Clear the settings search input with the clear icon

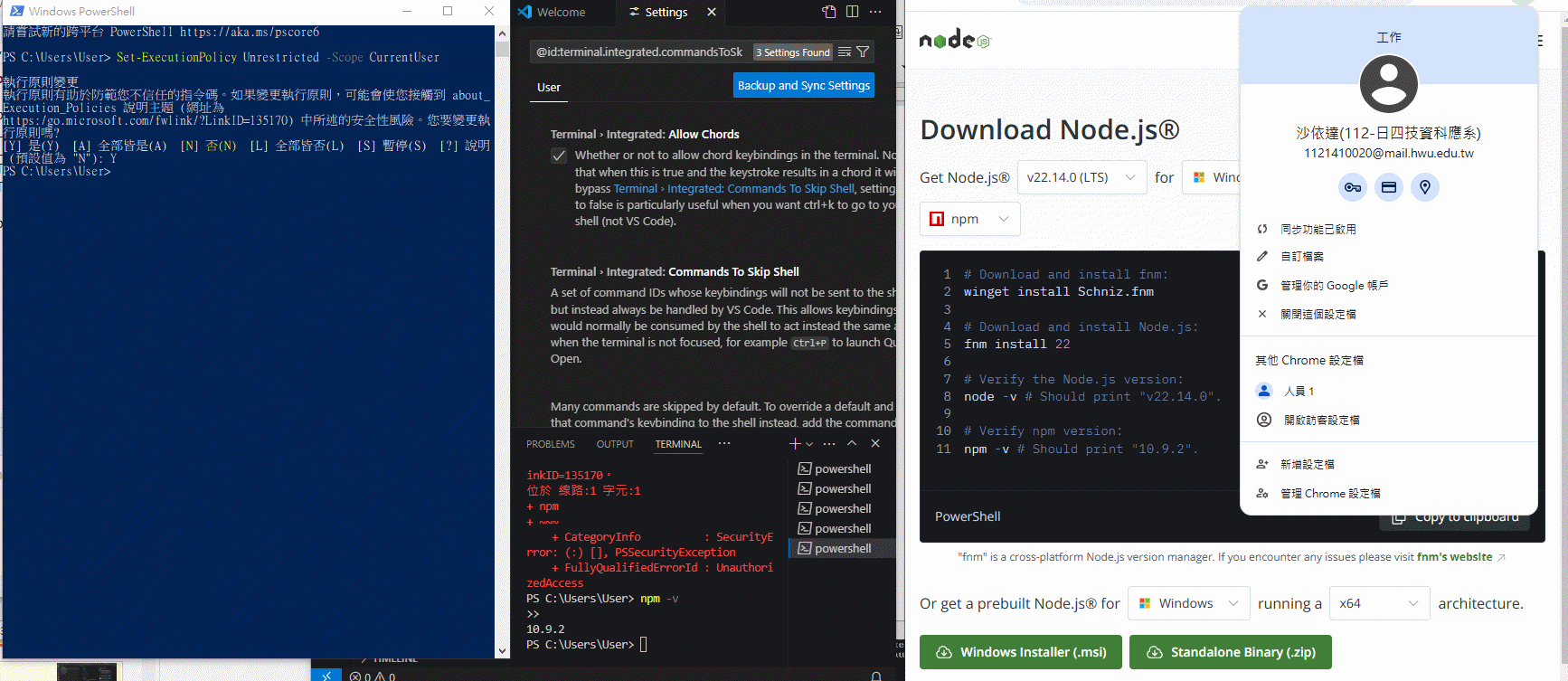click(844, 52)
